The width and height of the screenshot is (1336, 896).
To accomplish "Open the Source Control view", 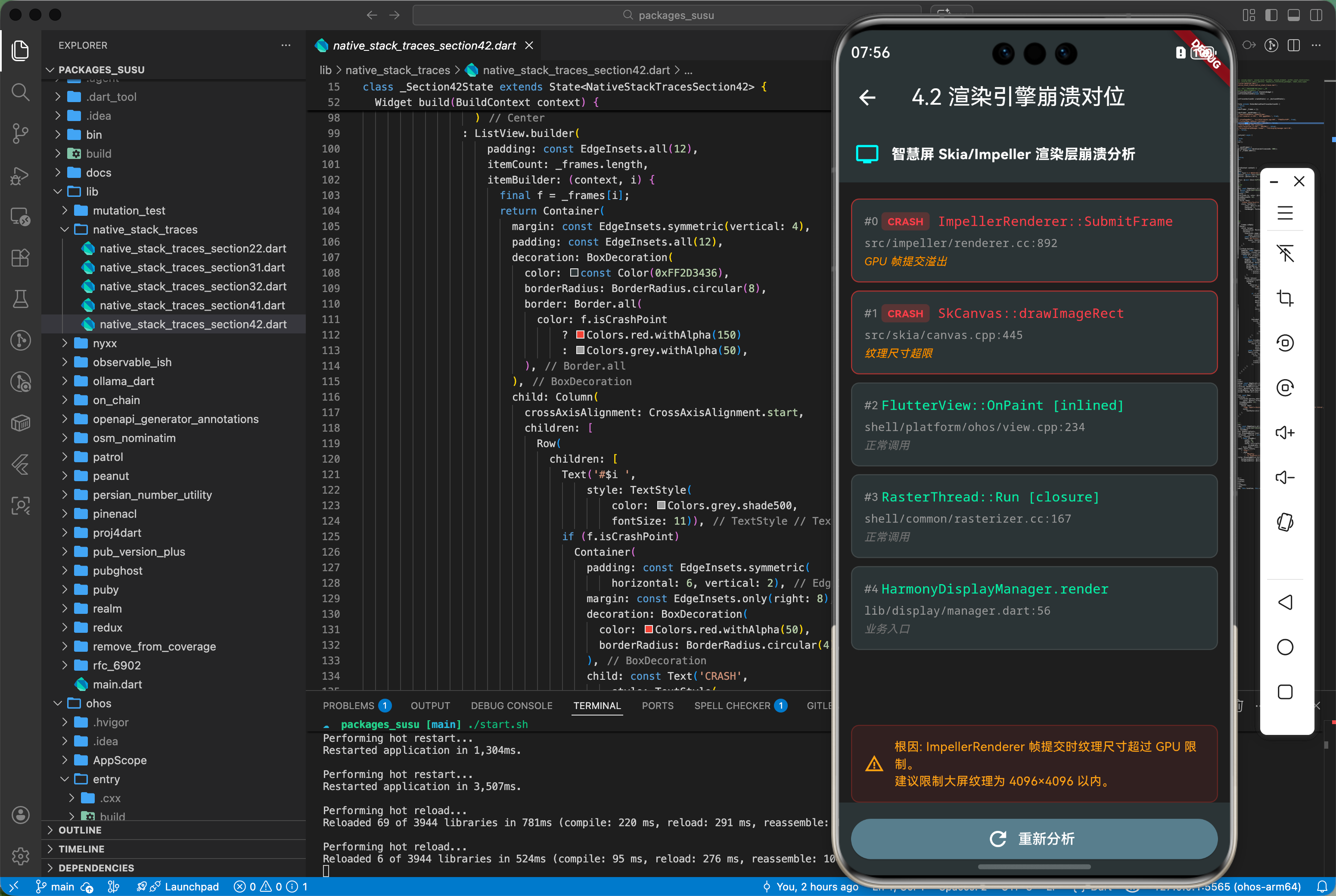I will [x=21, y=133].
